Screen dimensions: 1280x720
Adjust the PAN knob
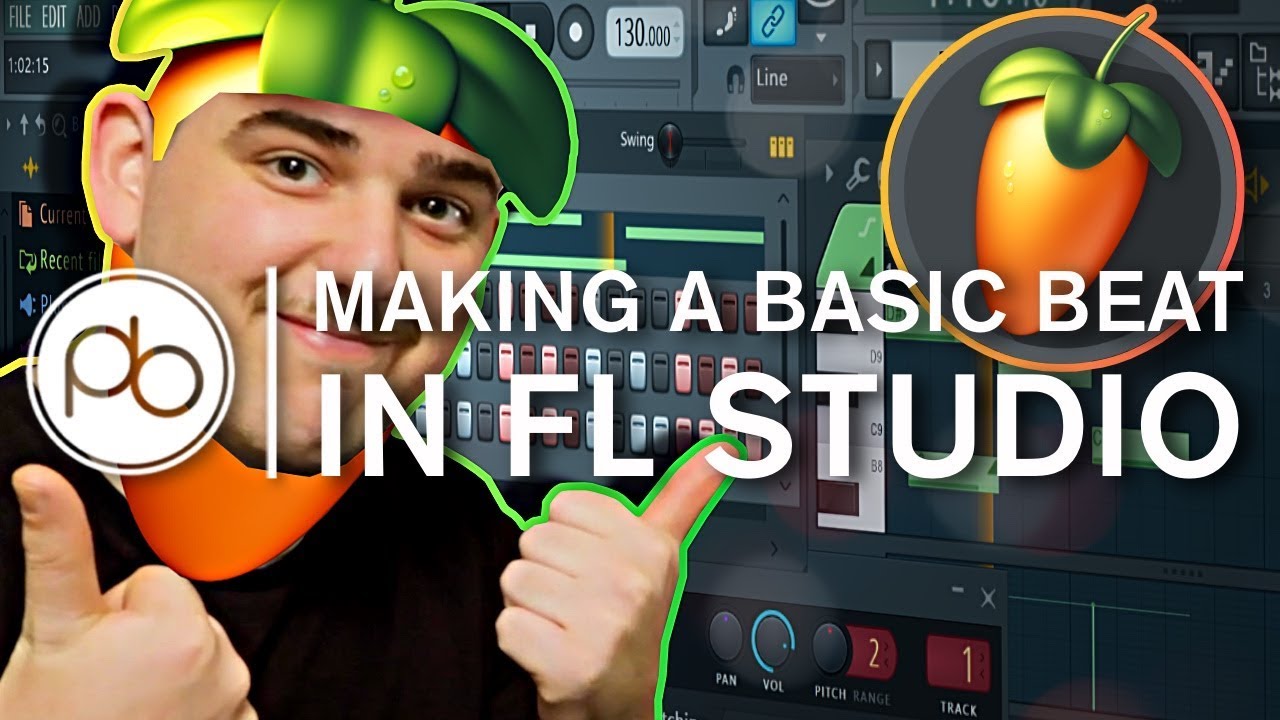tap(726, 634)
